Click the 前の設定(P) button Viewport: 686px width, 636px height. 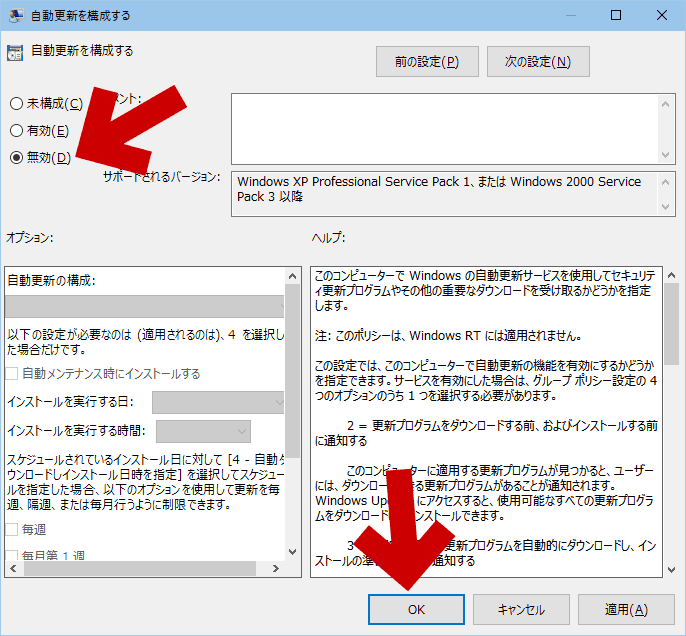[x=427, y=62]
